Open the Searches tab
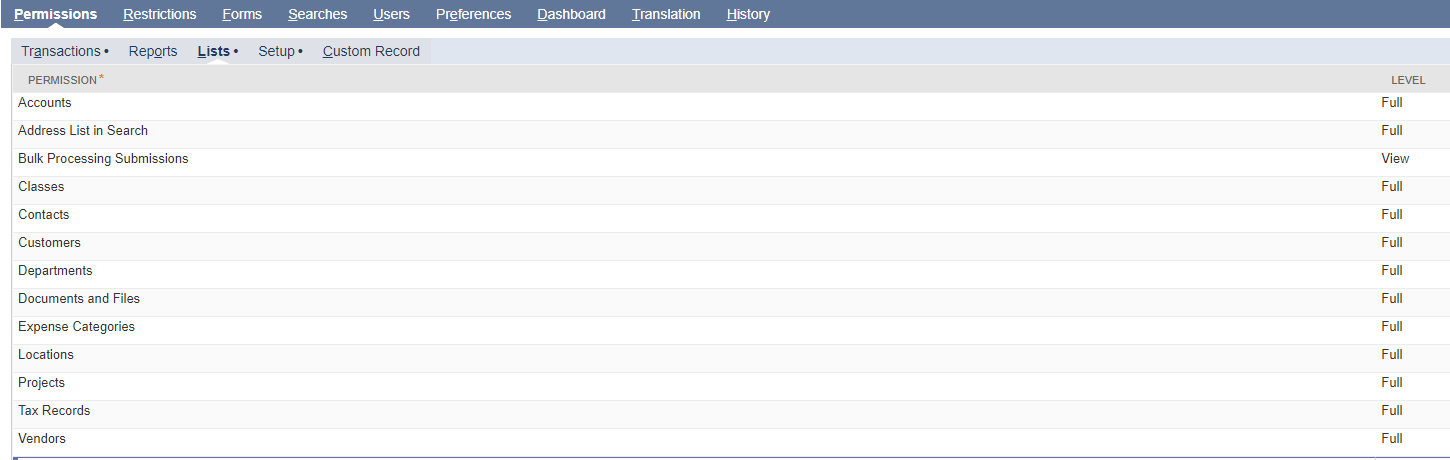Screen dimensions: 1450x460 (x=318, y=14)
